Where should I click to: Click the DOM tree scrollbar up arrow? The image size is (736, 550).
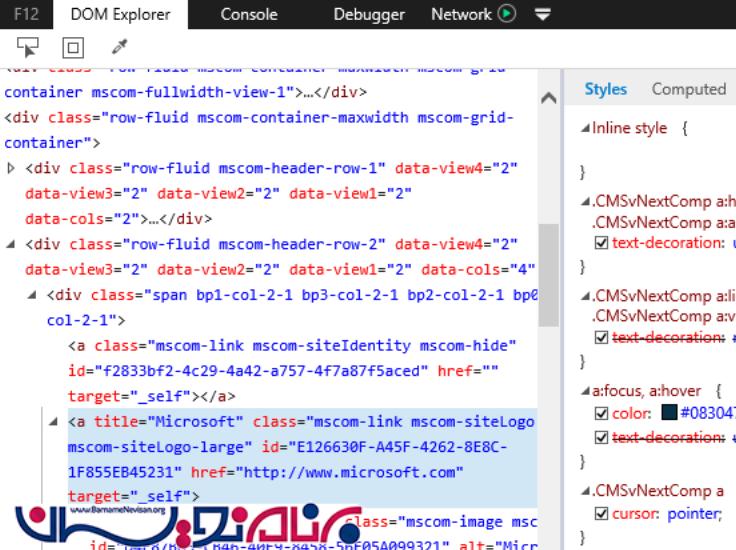[549, 99]
